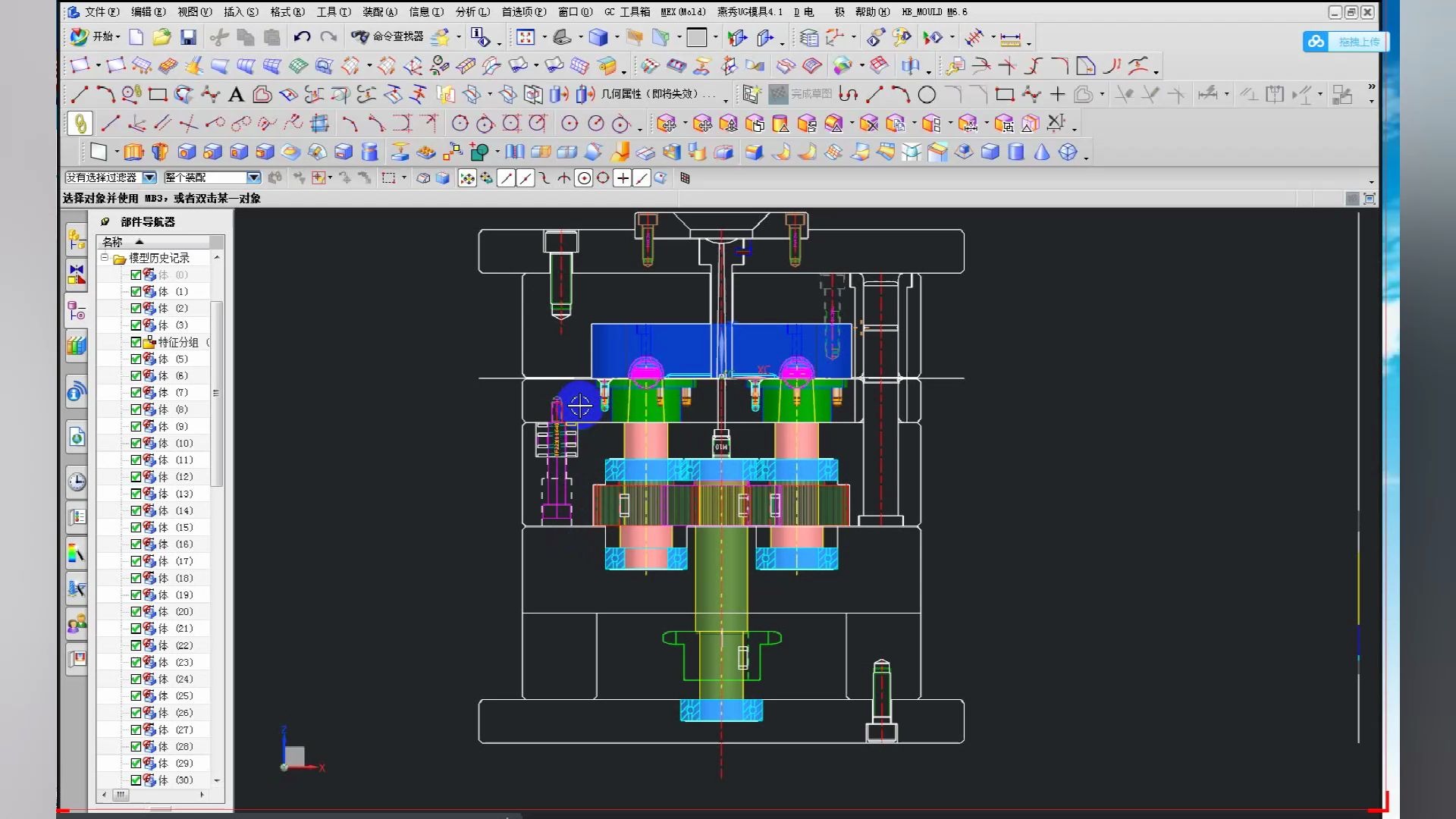
Task: Open the History clock sidebar tab
Action: pos(77,482)
